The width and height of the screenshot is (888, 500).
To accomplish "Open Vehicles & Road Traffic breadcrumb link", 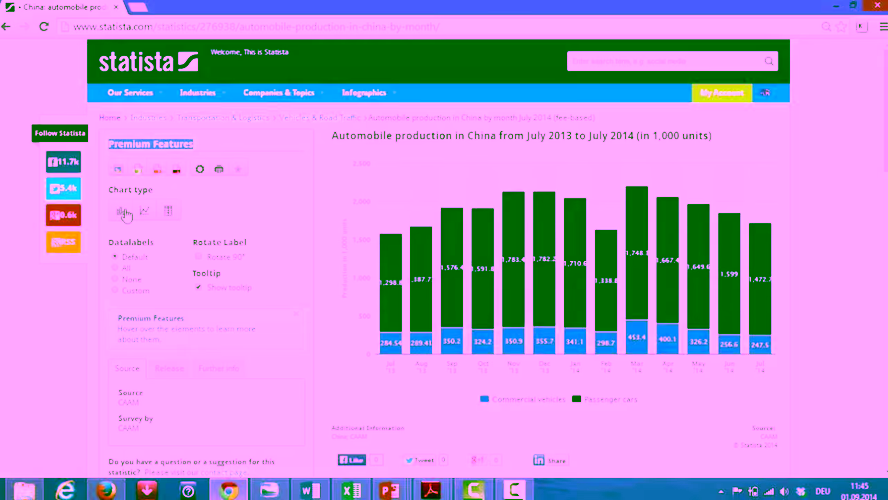I will [319, 118].
